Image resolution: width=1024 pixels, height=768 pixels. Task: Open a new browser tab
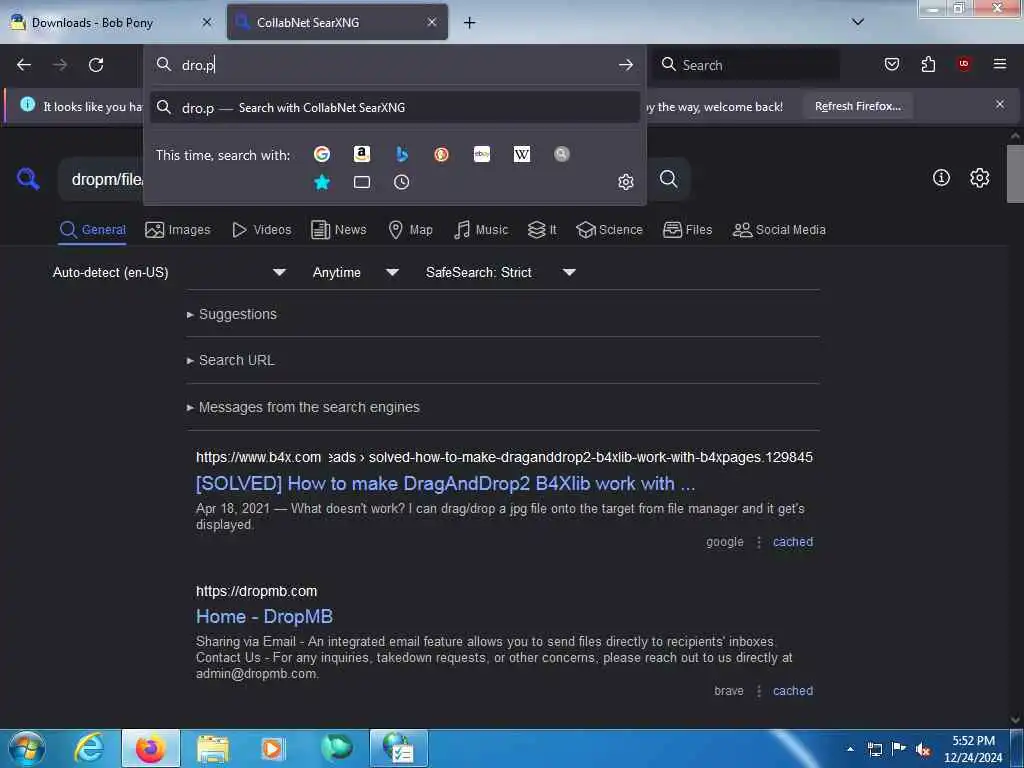click(470, 23)
